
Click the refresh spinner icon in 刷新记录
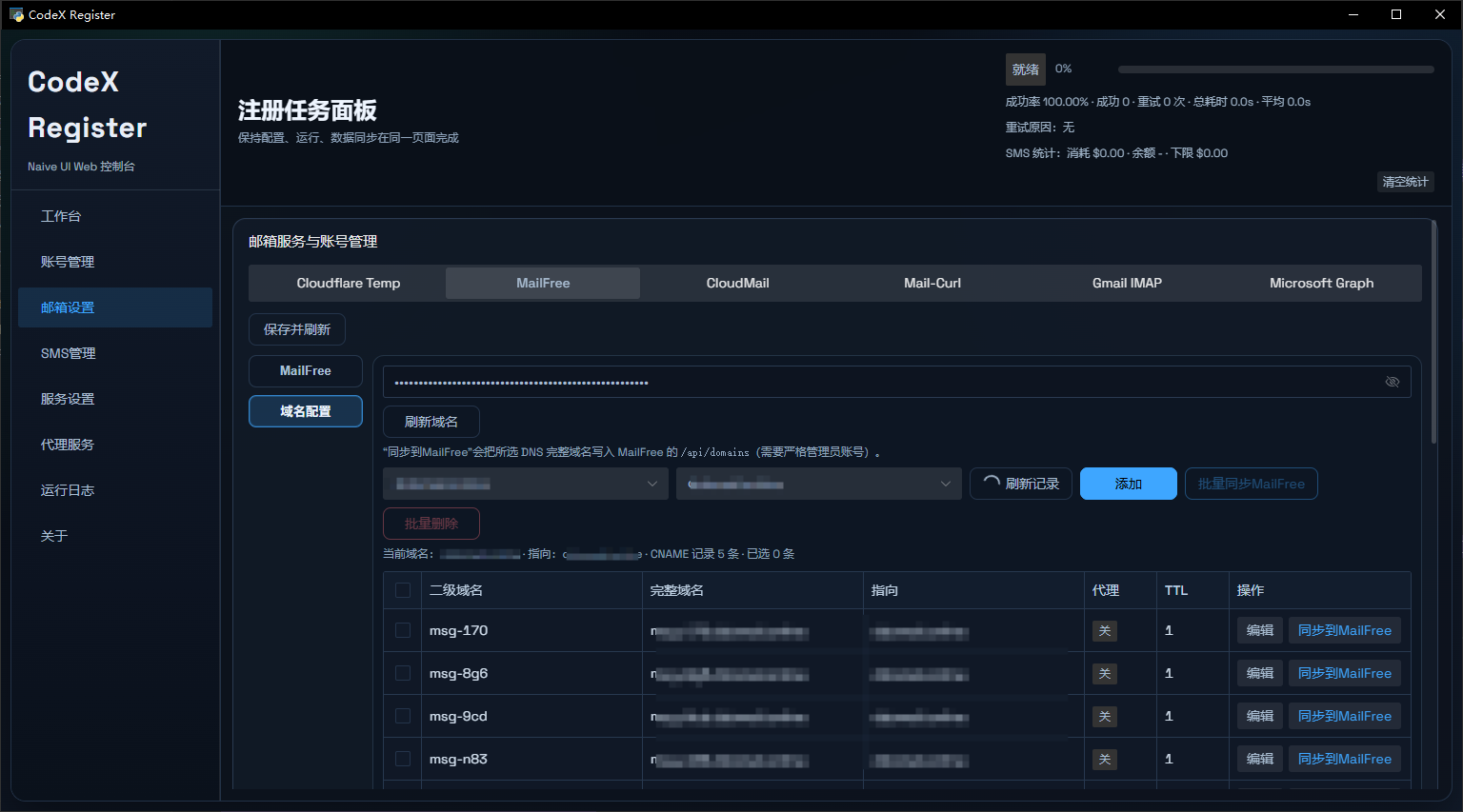(x=992, y=483)
